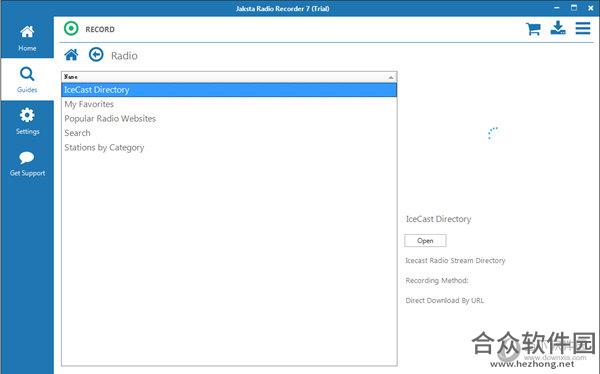
Task: Sort list by the Name column header
Action: pos(229,77)
